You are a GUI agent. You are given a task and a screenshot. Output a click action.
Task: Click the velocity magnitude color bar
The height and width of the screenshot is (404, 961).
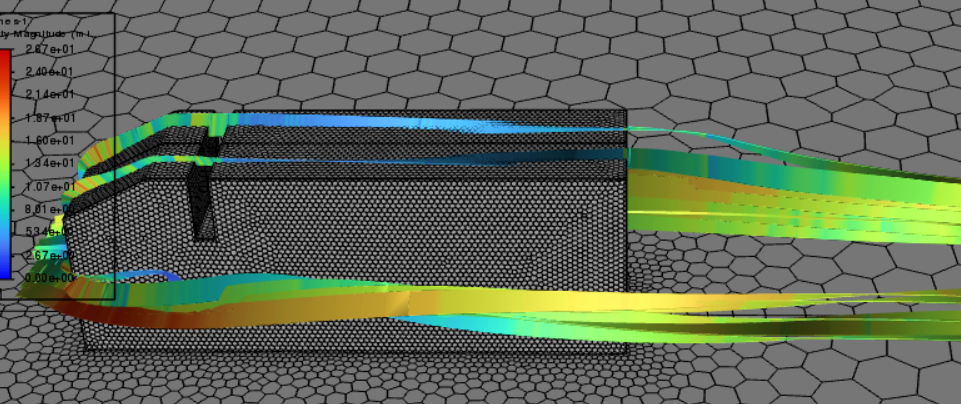tap(5, 164)
